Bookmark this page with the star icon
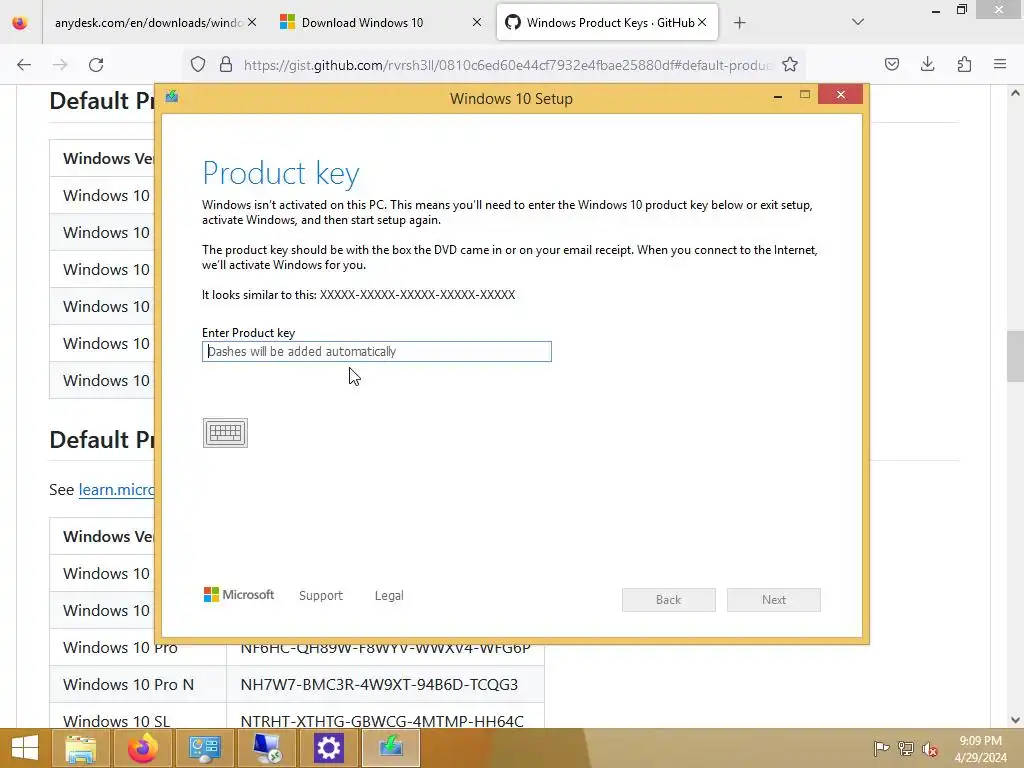 tap(790, 65)
